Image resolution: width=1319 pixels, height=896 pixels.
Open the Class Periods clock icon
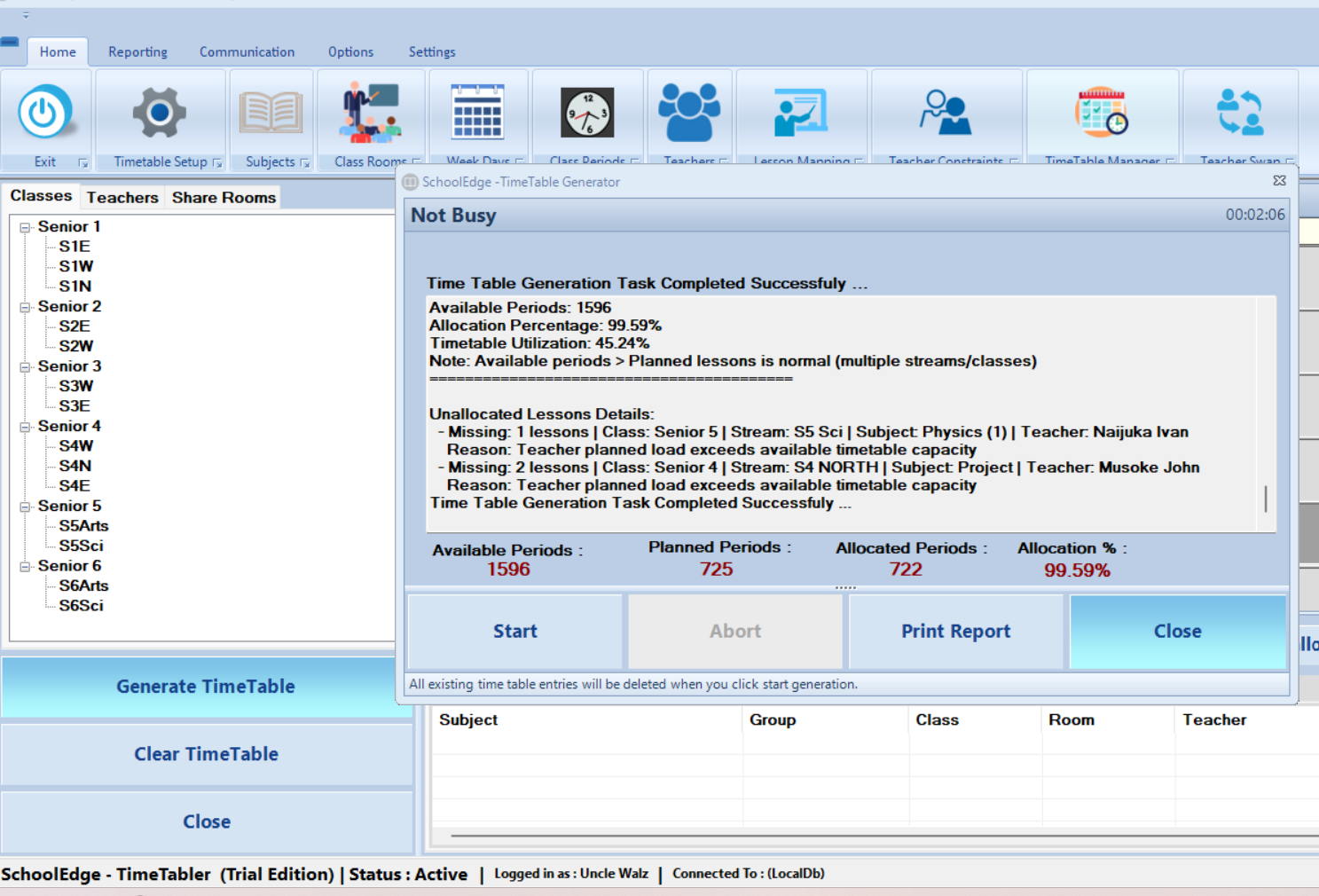pyautogui.click(x=587, y=113)
